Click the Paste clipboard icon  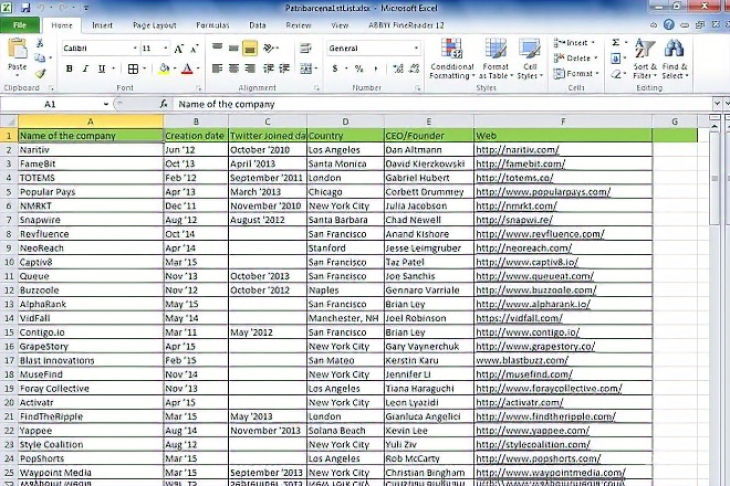17,49
